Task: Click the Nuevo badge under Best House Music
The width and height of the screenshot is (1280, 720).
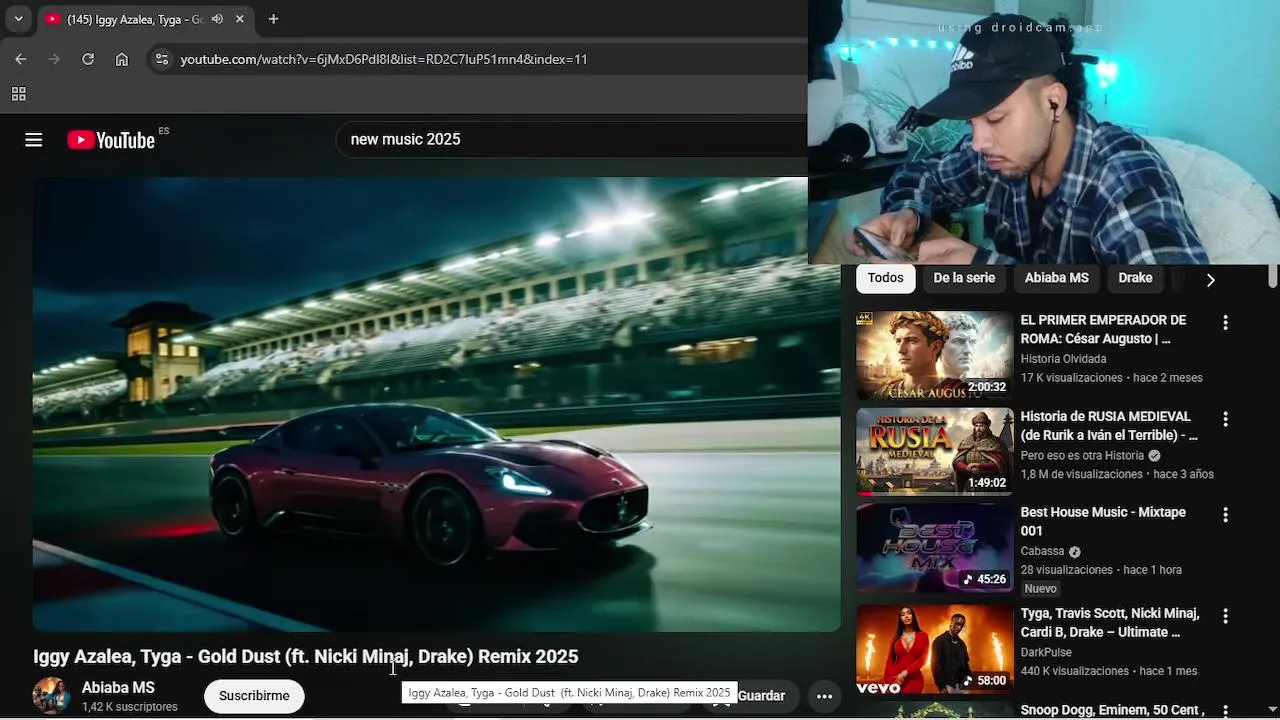Action: pos(1040,589)
